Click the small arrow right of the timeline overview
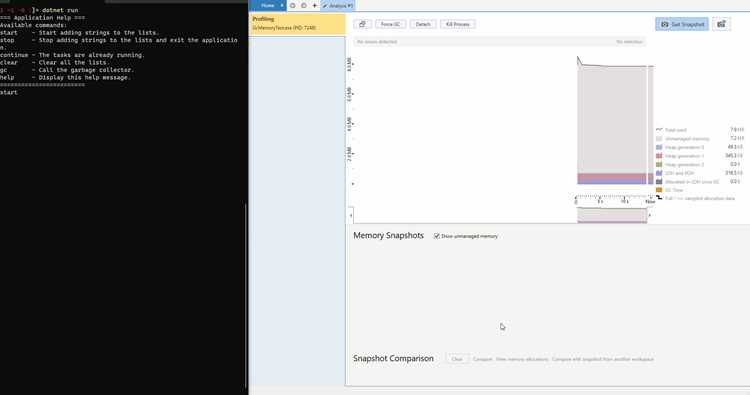 coord(650,215)
